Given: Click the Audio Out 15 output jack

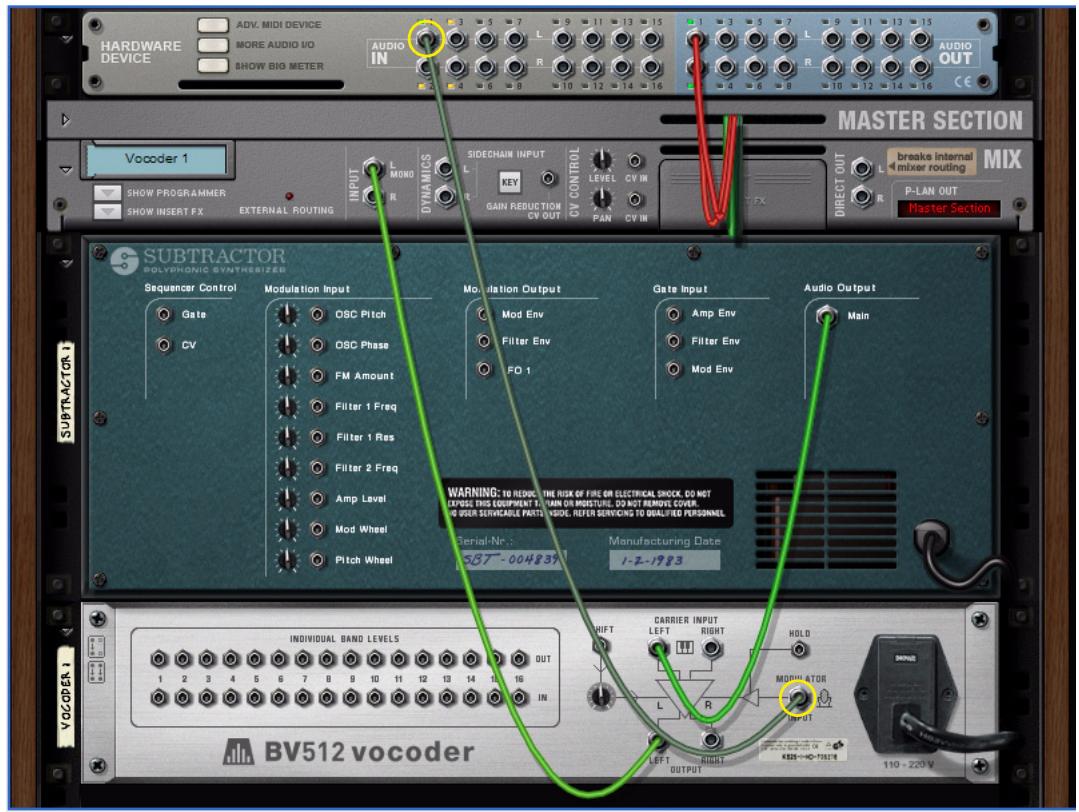Looking at the screenshot, I should coord(921,39).
